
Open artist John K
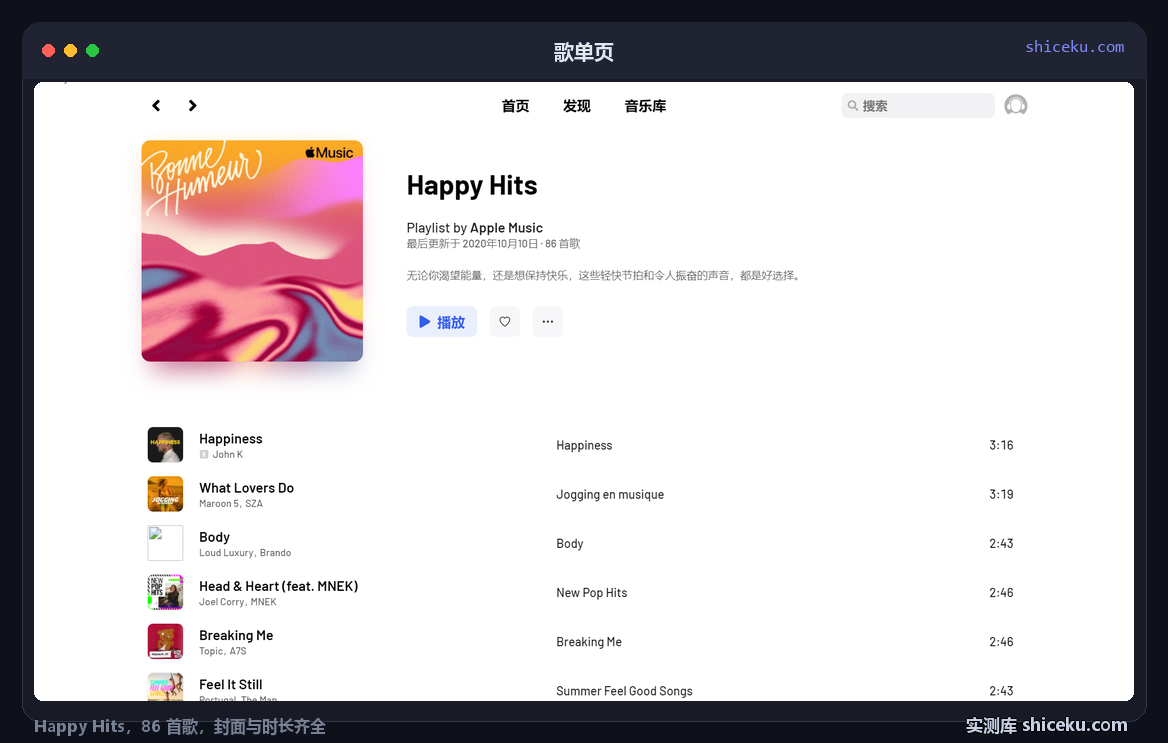pos(228,455)
